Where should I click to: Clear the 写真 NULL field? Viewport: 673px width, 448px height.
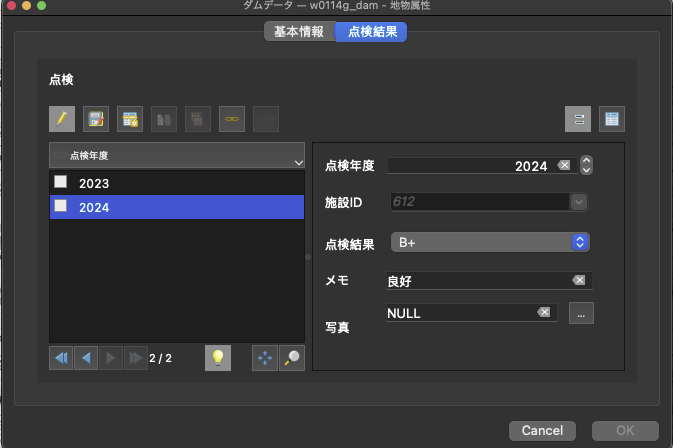544,312
